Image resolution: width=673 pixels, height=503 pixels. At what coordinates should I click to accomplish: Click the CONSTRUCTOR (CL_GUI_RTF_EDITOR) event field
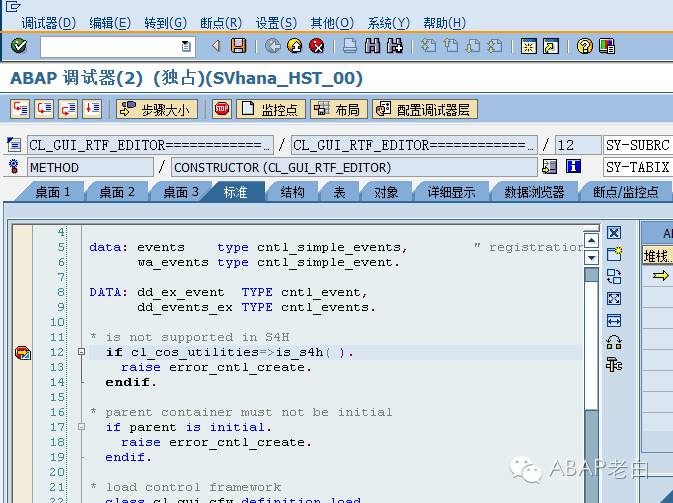click(x=354, y=167)
